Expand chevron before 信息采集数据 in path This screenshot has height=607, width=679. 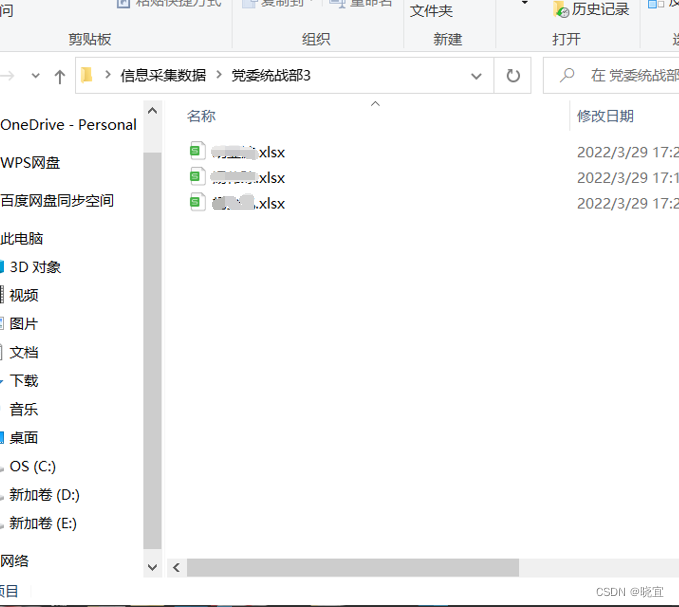108,75
